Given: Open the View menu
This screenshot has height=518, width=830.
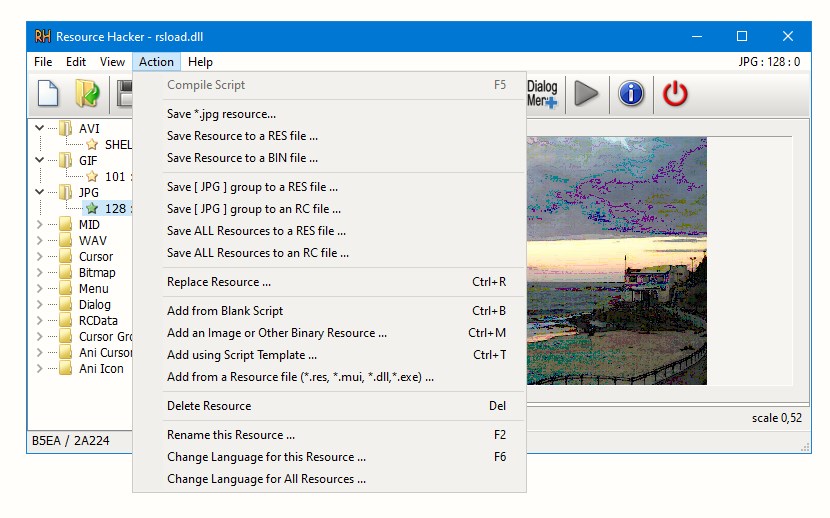Looking at the screenshot, I should 112,62.
